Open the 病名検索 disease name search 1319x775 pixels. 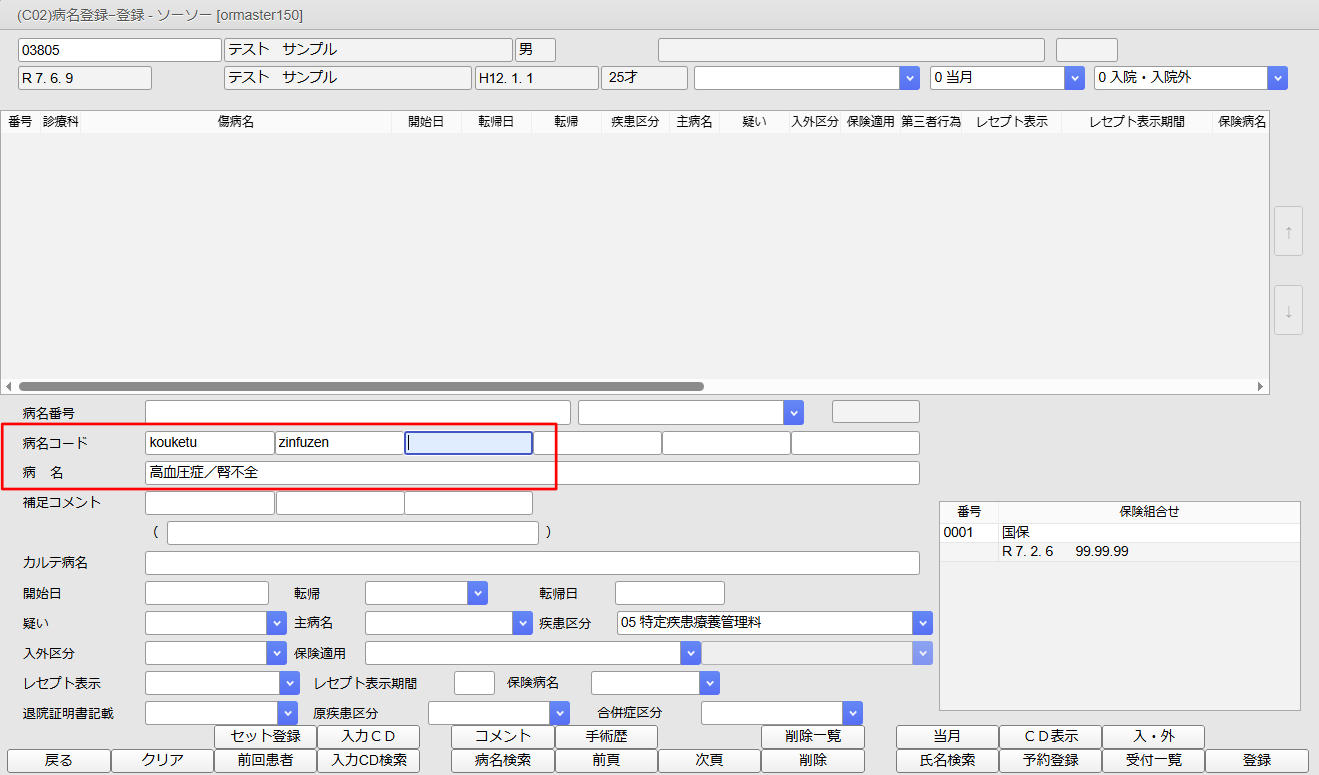[x=502, y=760]
